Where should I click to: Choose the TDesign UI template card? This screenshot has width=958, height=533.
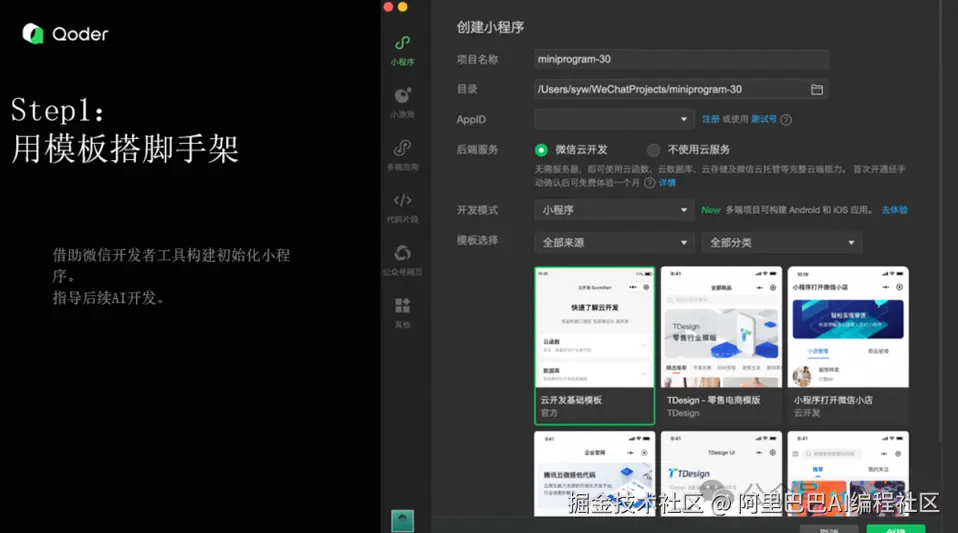721,474
